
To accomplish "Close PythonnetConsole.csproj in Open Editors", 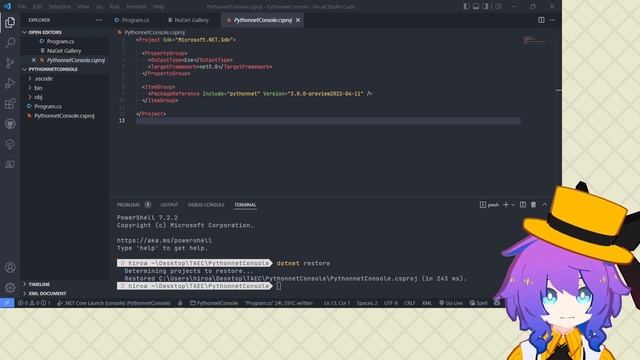I will coord(33,60).
